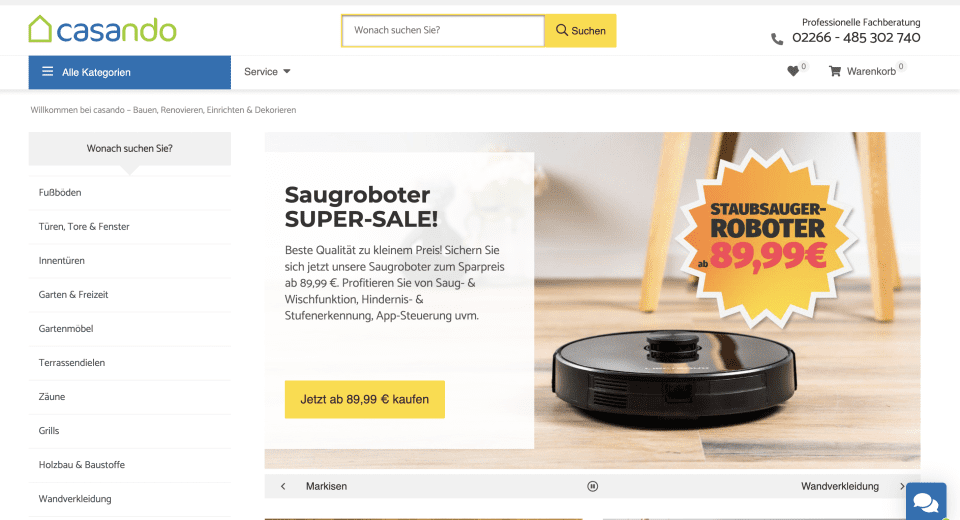Pause the banner slideshow
Viewport: 960px width, 520px height.
[592, 486]
